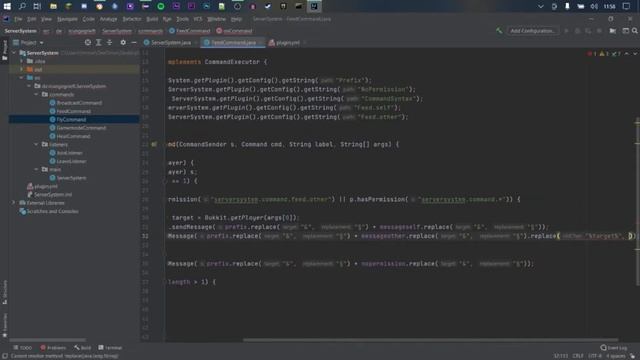The image size is (640, 360).
Task: Toggle the Structure side tool tab
Action: pyautogui.click(x=4, y=291)
